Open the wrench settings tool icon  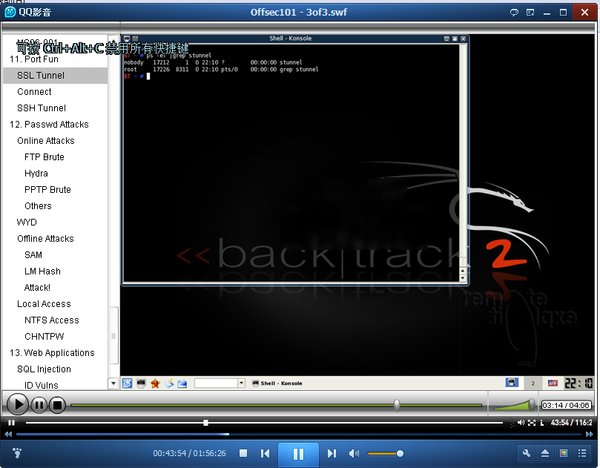(527, 453)
